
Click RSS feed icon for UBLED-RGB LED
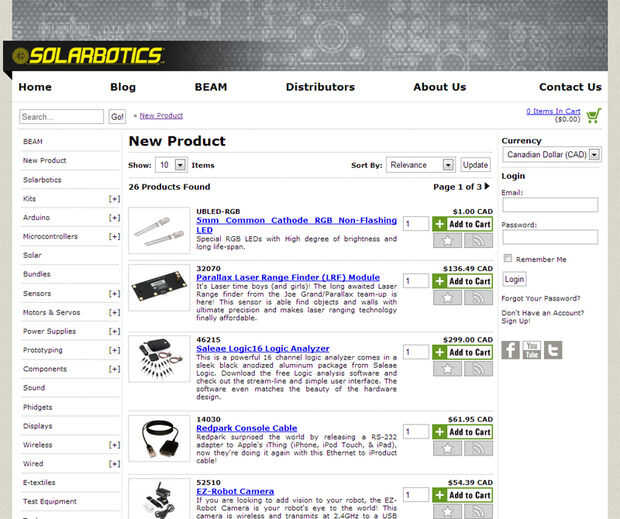tap(478, 240)
